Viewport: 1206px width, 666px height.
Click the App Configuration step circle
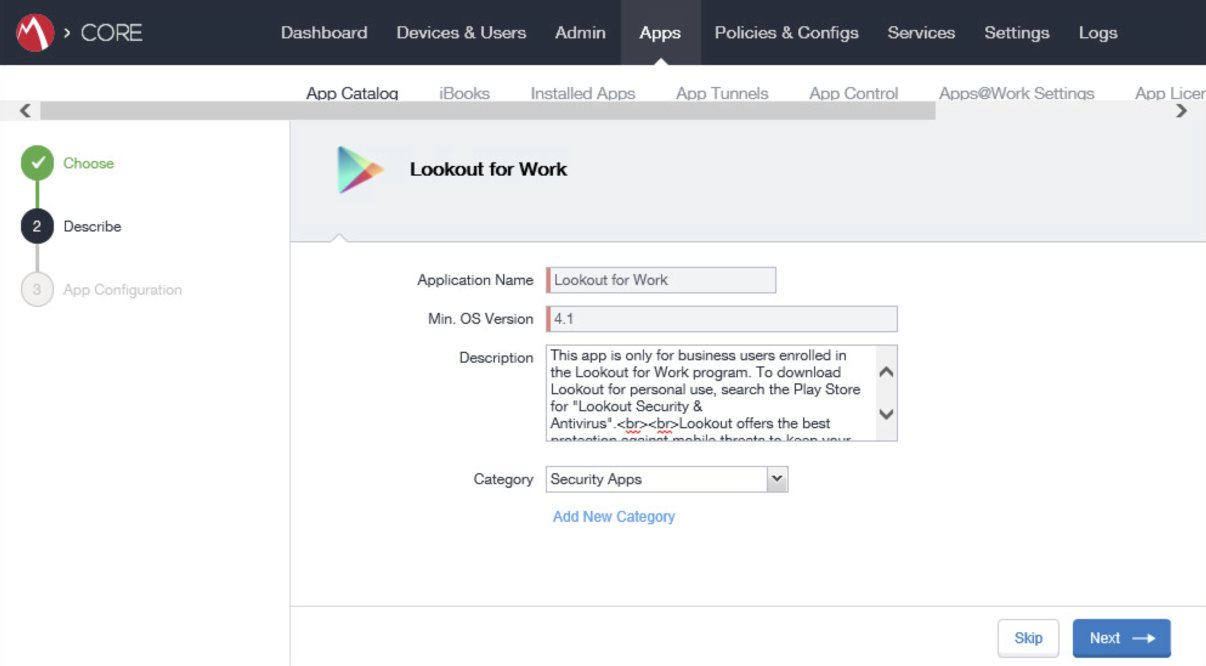(x=37, y=289)
